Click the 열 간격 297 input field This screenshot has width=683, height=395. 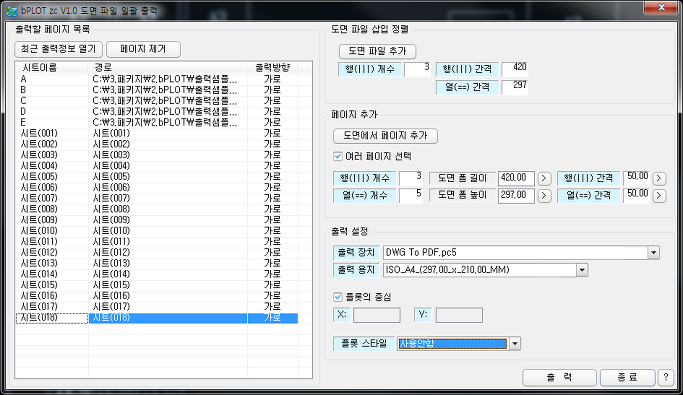(x=515, y=87)
